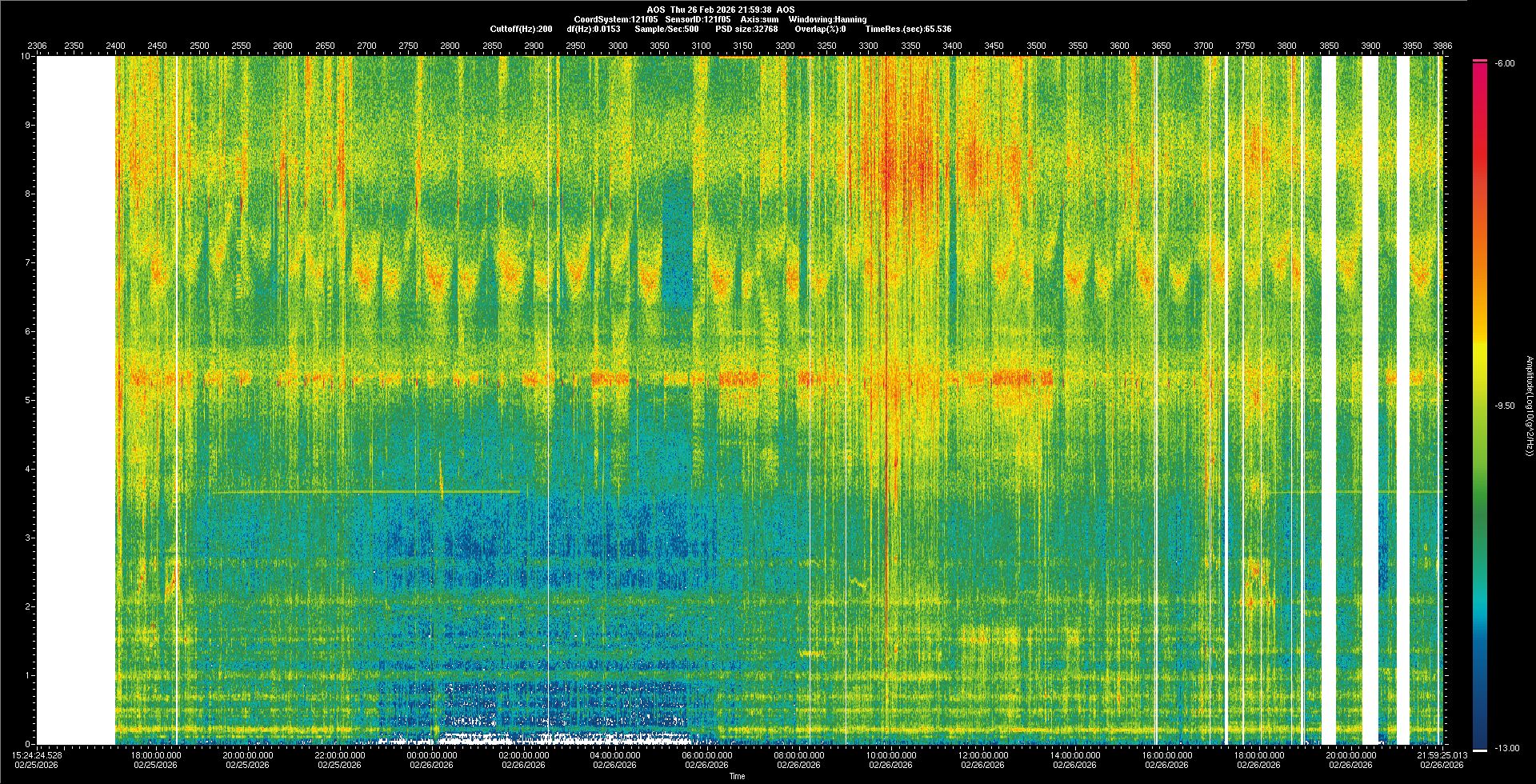
Task: Click the -6.00 colorbar maximum label
Action: click(1504, 63)
